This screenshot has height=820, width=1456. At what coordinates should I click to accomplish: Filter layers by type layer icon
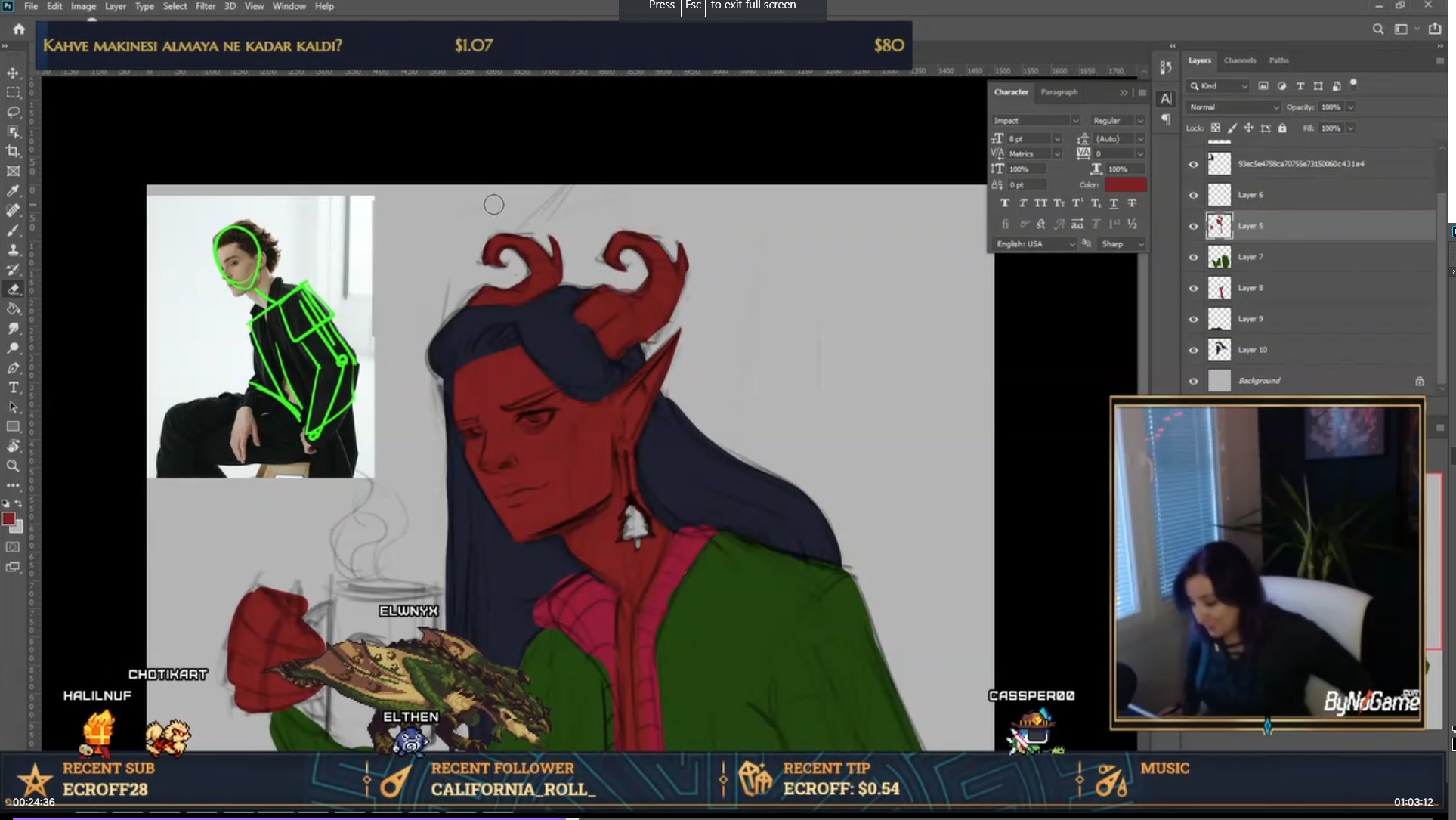click(x=1300, y=86)
